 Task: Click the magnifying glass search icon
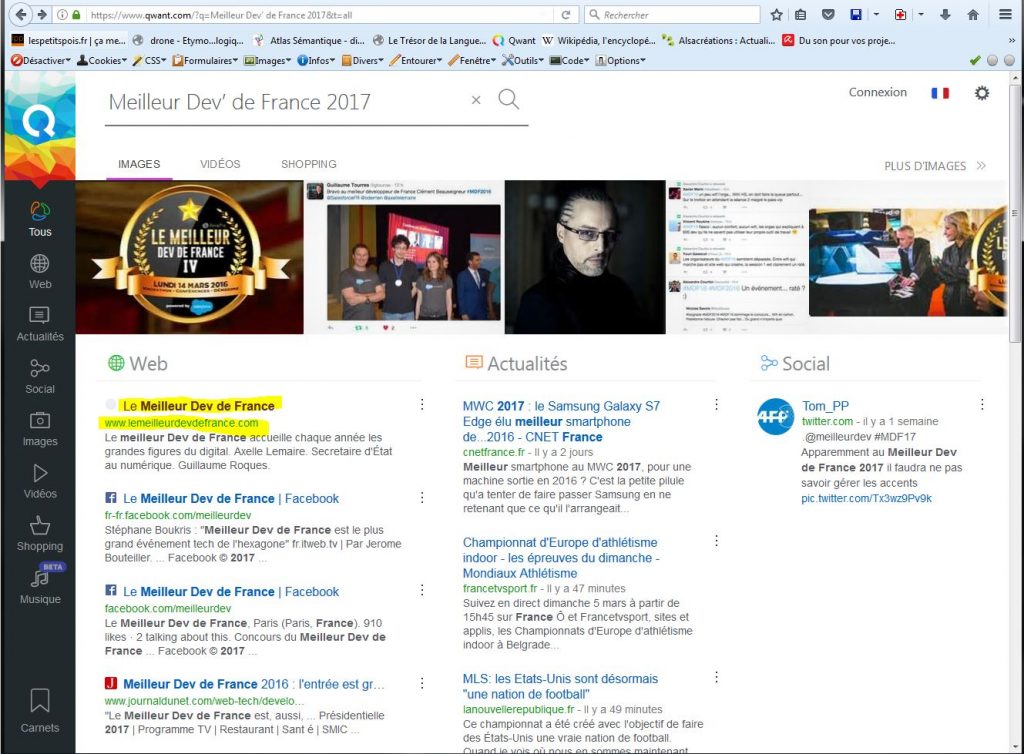(x=509, y=99)
